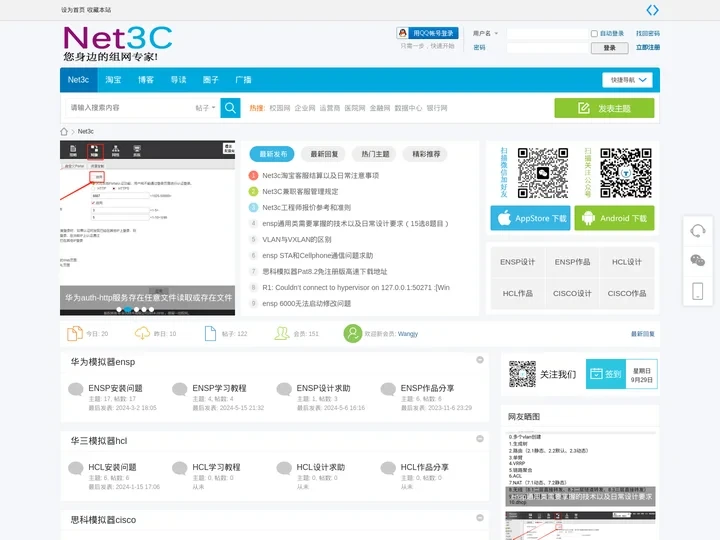Open the customer service headset icon
The image size is (720, 540).
(698, 231)
